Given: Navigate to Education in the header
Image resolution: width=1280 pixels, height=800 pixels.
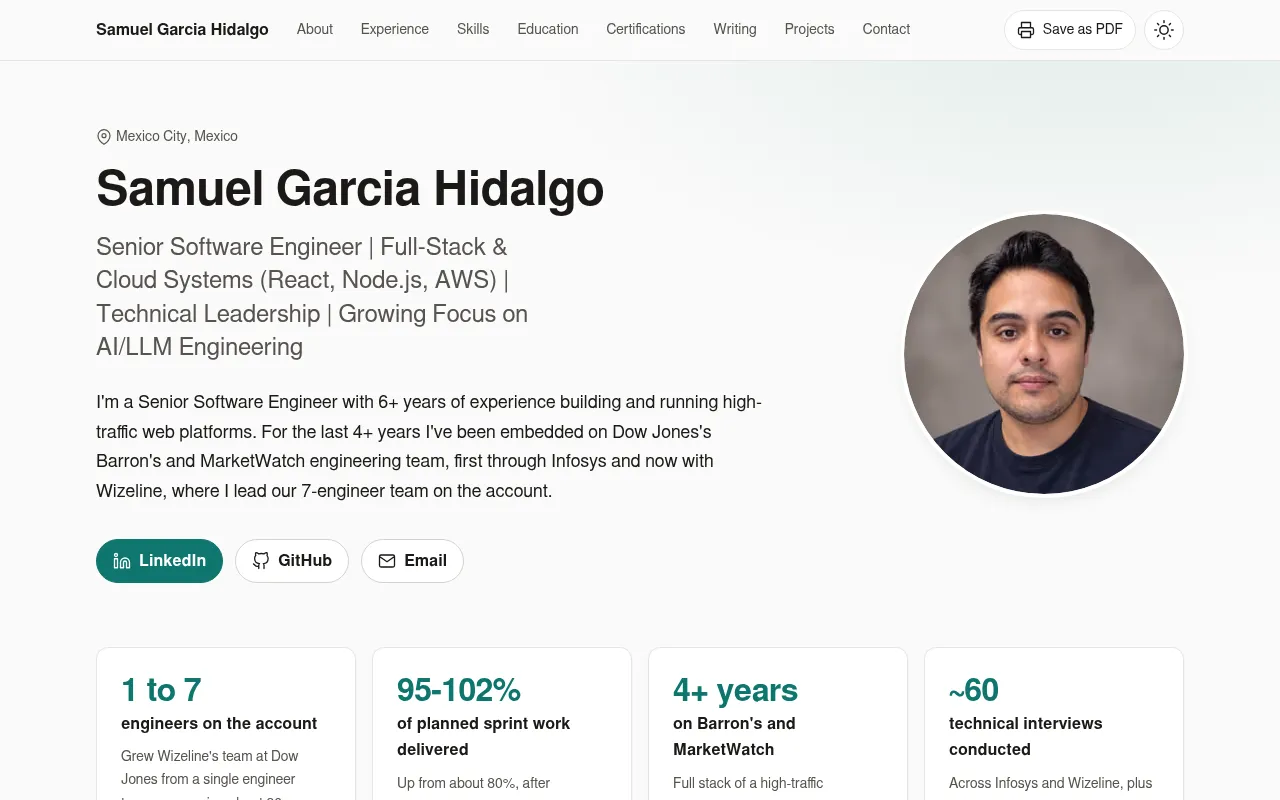Looking at the screenshot, I should pyautogui.click(x=548, y=29).
